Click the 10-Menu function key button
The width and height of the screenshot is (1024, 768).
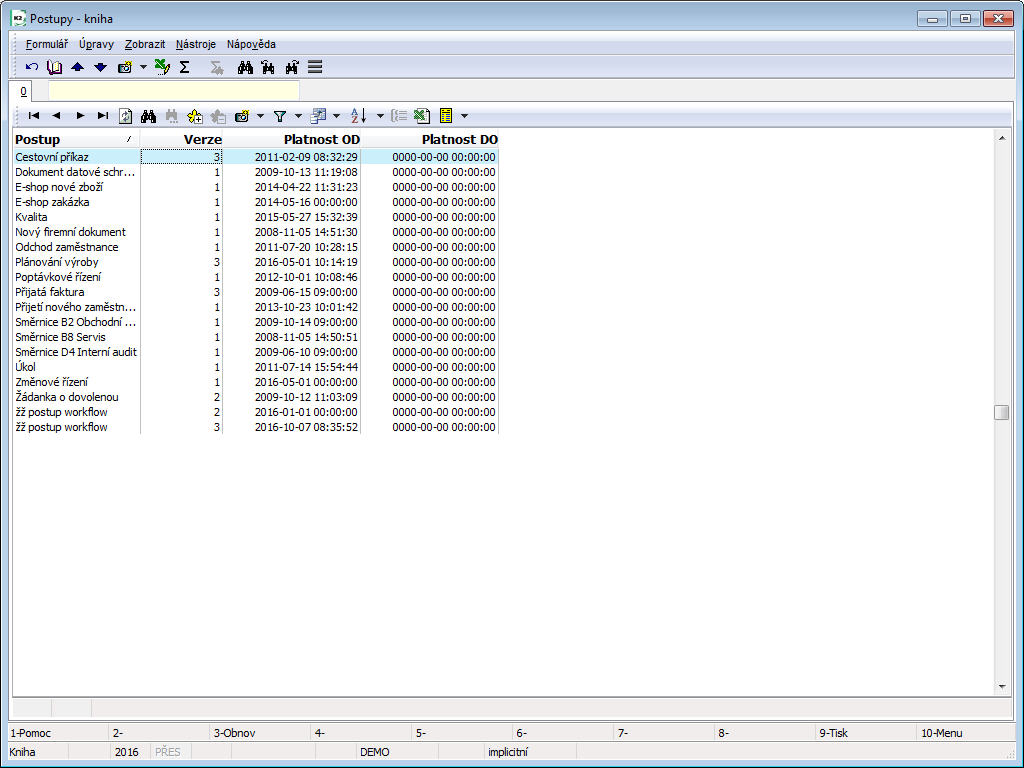pos(967,733)
